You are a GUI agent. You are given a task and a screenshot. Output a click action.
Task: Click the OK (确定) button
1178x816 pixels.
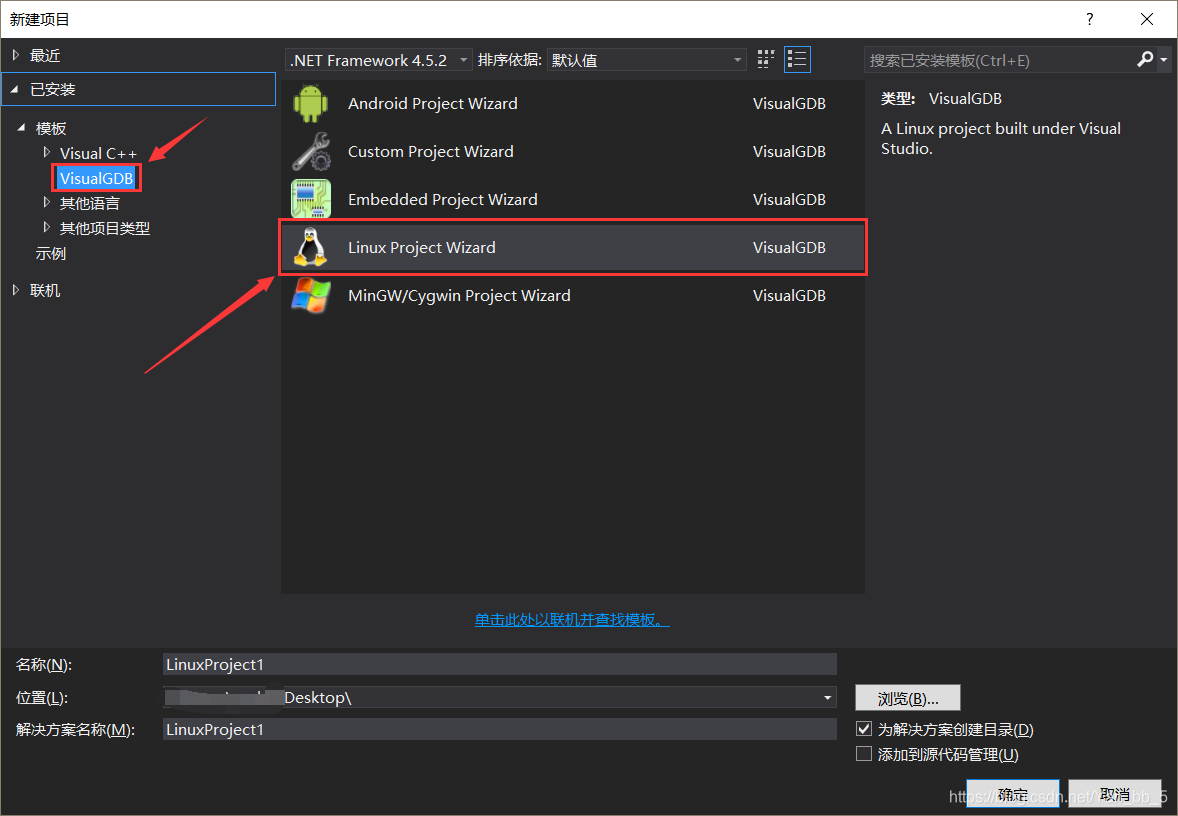click(x=1013, y=794)
